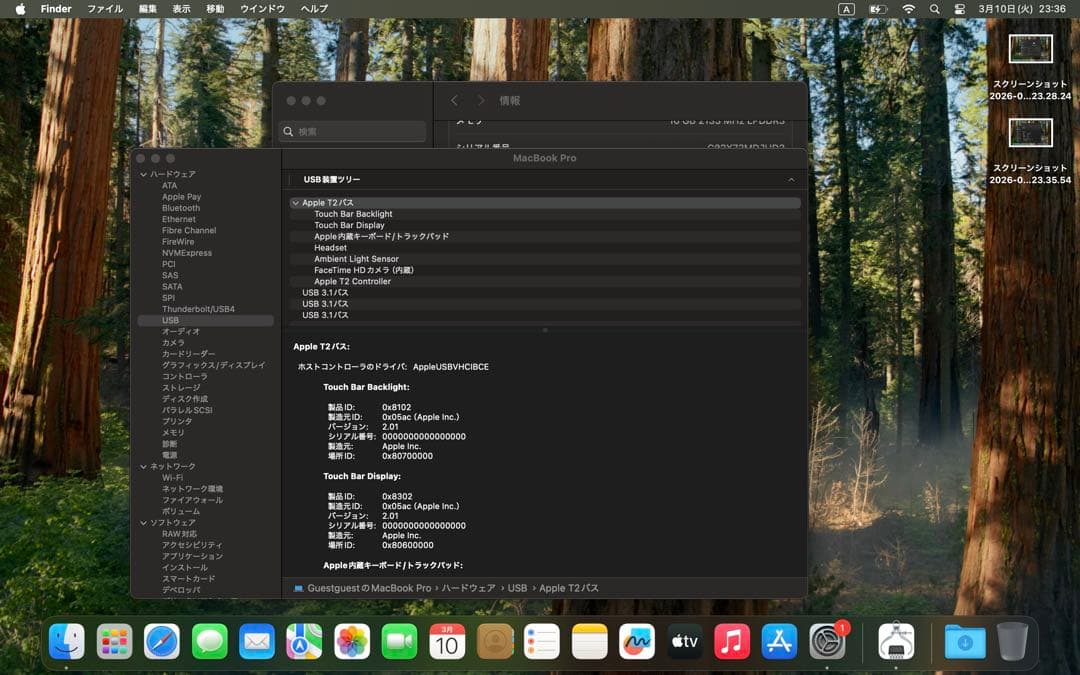Open Maps from the Dock
This screenshot has width=1080, height=675.
click(x=304, y=641)
